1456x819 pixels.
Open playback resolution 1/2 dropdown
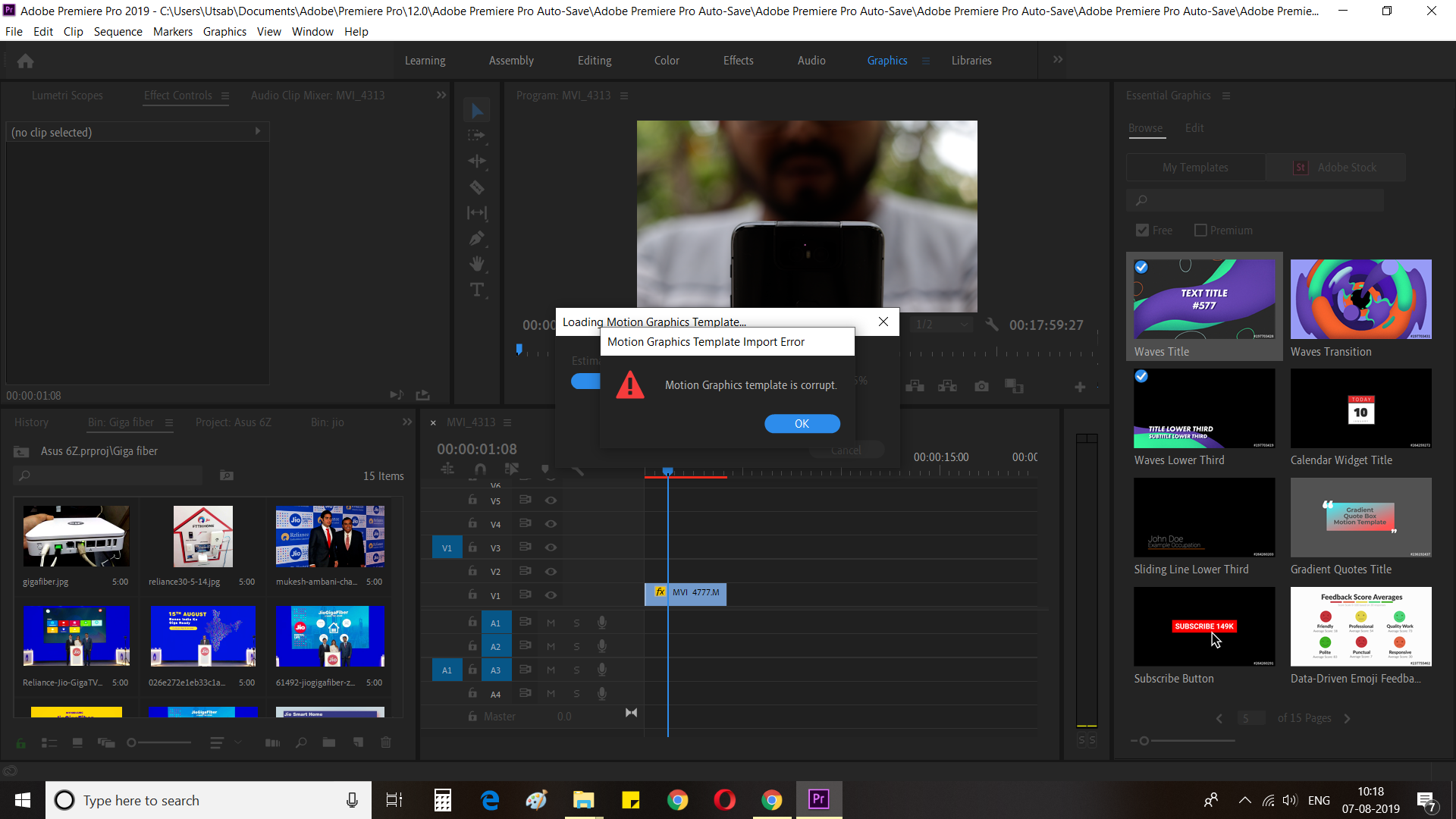click(942, 325)
